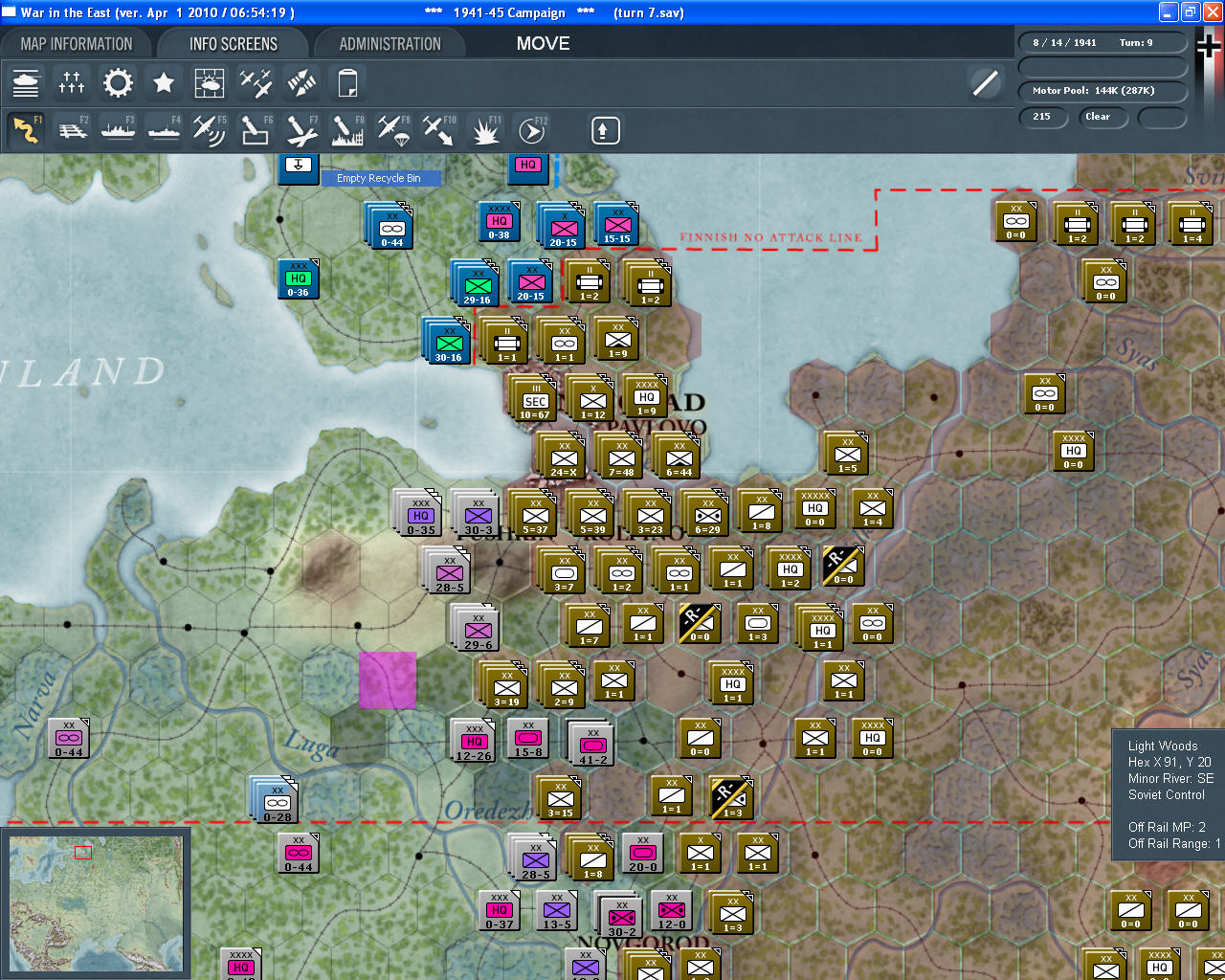Open the INFO SCREENS menu
This screenshot has width=1225, height=980.
point(233,43)
